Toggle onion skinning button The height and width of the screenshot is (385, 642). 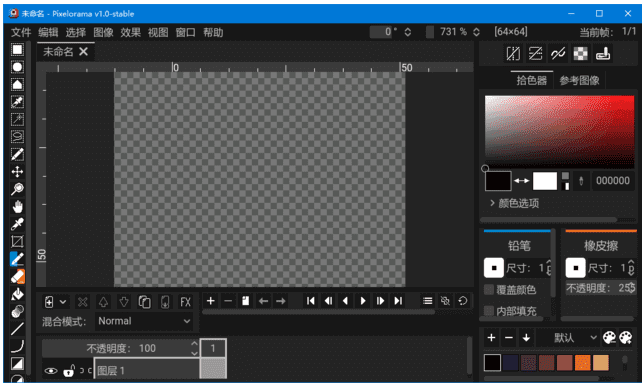445,301
